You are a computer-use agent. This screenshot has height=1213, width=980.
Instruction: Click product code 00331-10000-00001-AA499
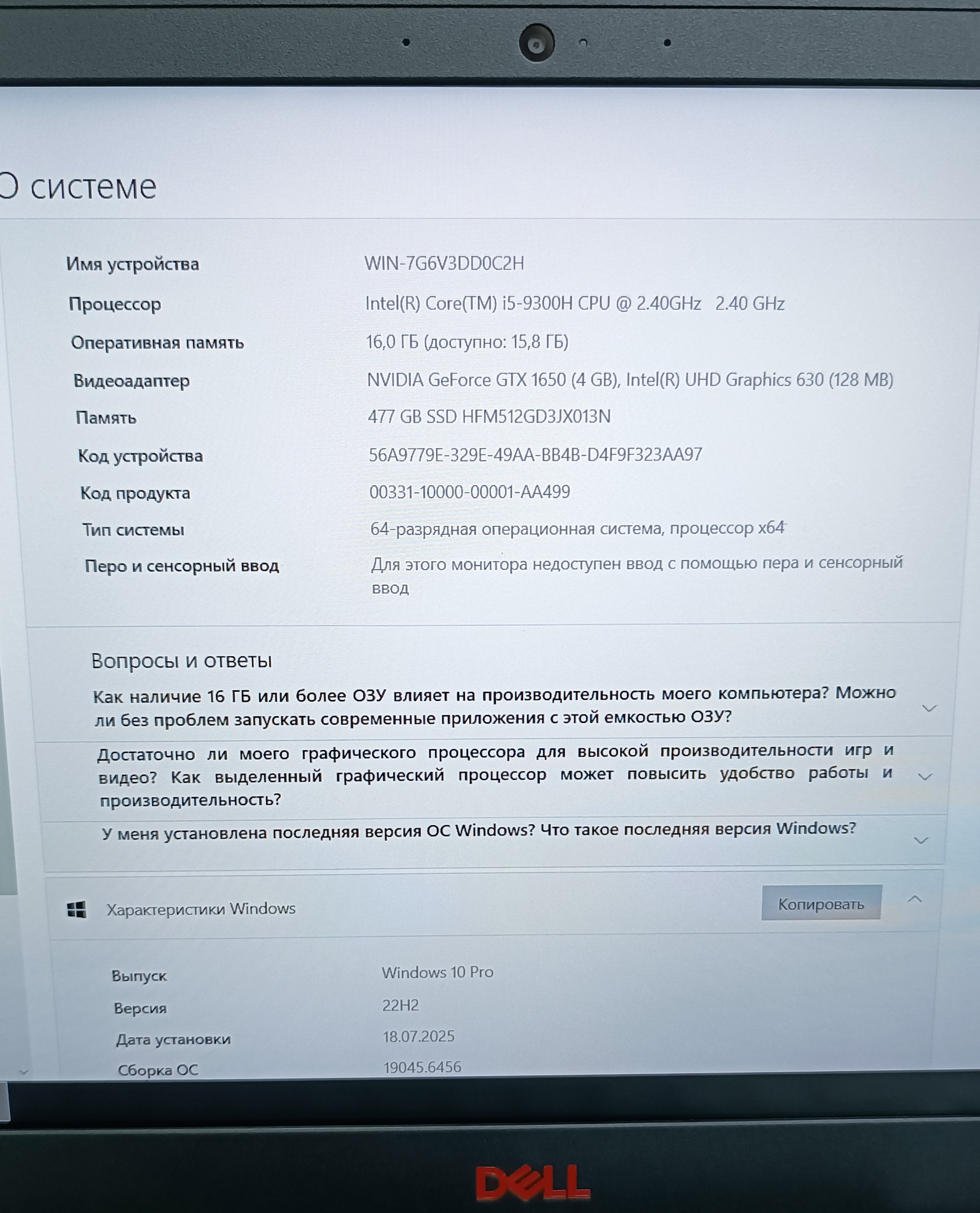tap(469, 492)
